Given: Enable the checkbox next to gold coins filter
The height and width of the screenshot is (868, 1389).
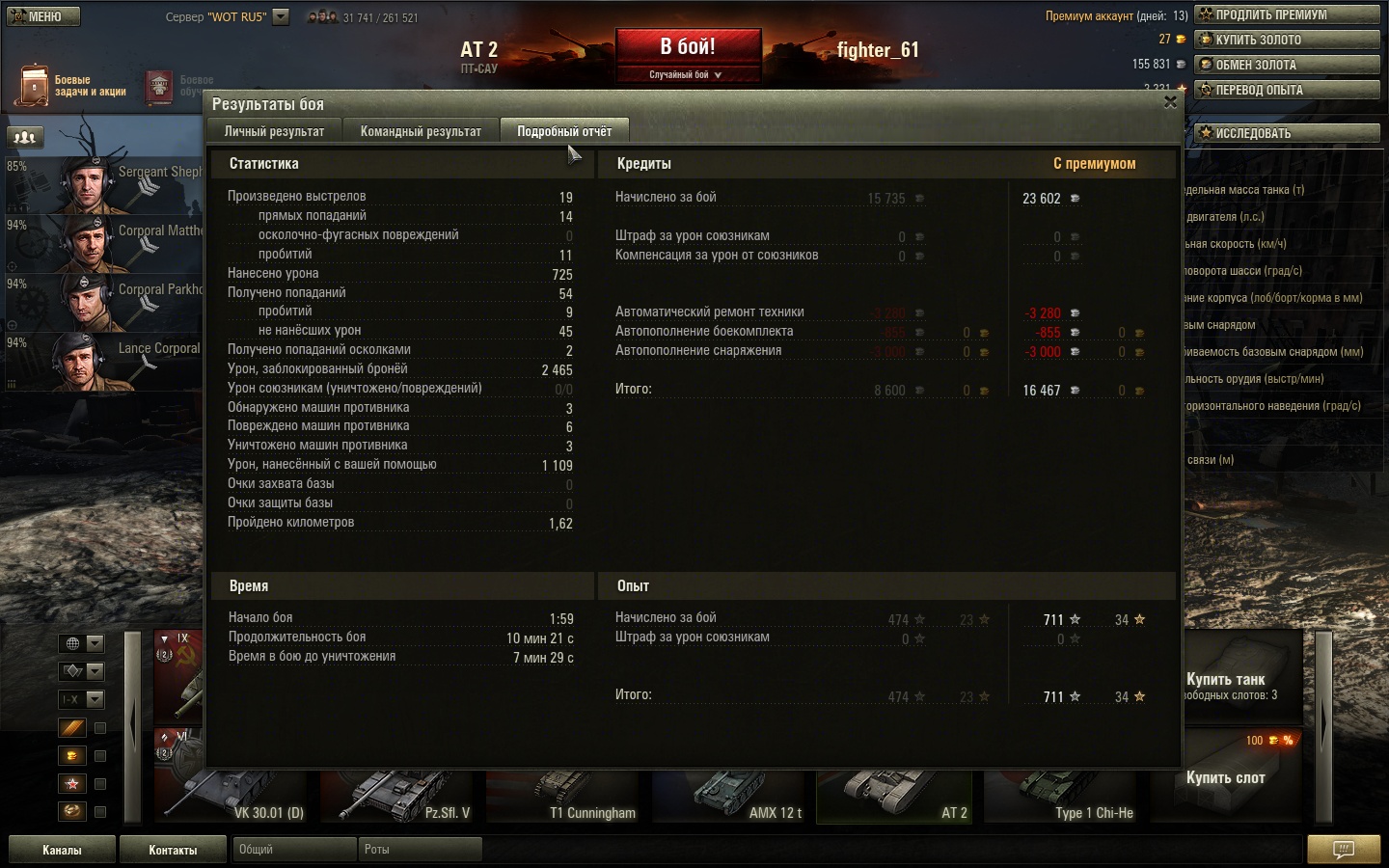Looking at the screenshot, I should (100, 756).
